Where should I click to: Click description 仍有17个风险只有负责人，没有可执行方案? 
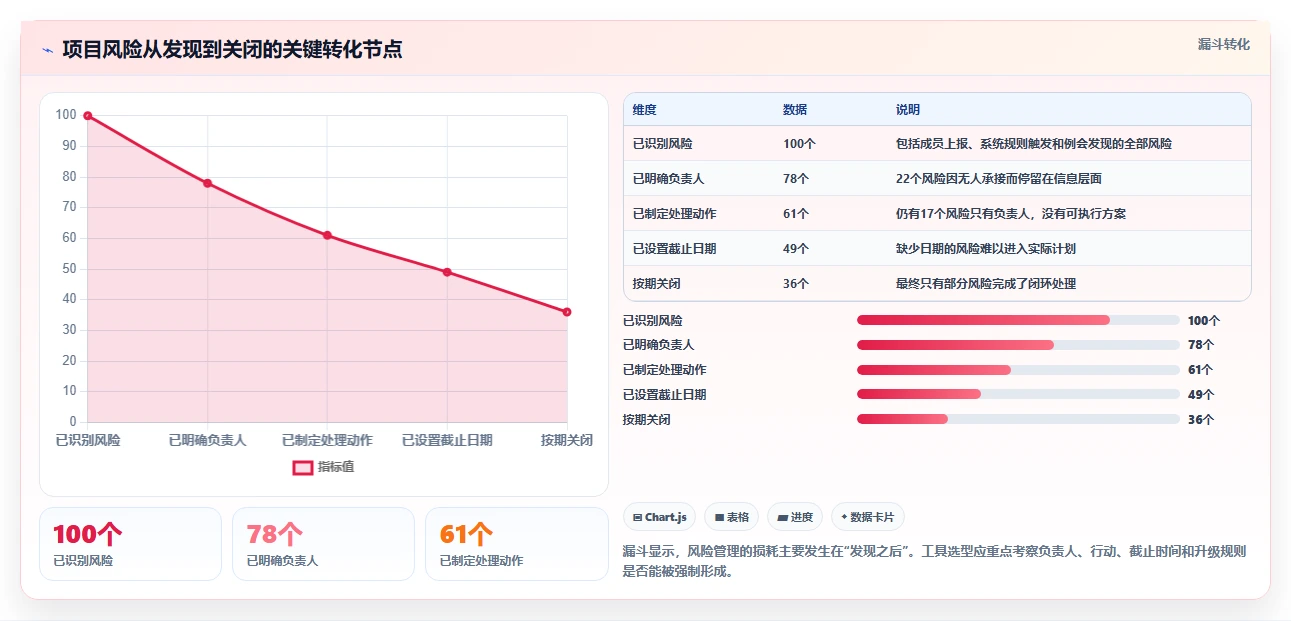(x=1012, y=214)
